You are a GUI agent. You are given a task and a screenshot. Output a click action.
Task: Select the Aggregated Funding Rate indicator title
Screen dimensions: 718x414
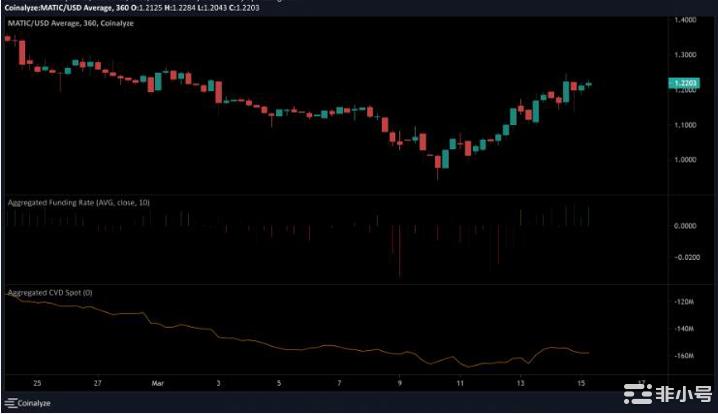pyautogui.click(x=76, y=202)
